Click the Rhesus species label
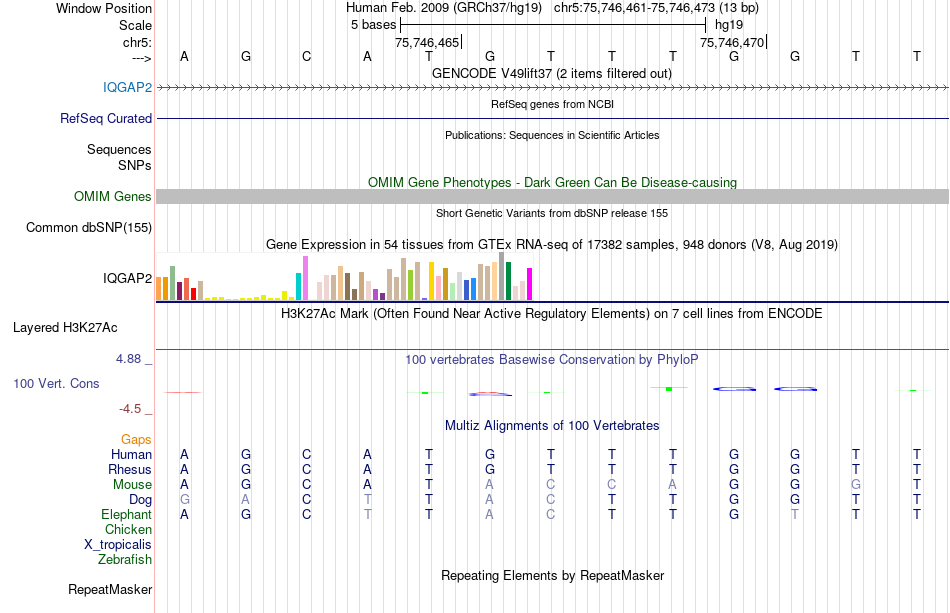 click(x=130, y=469)
